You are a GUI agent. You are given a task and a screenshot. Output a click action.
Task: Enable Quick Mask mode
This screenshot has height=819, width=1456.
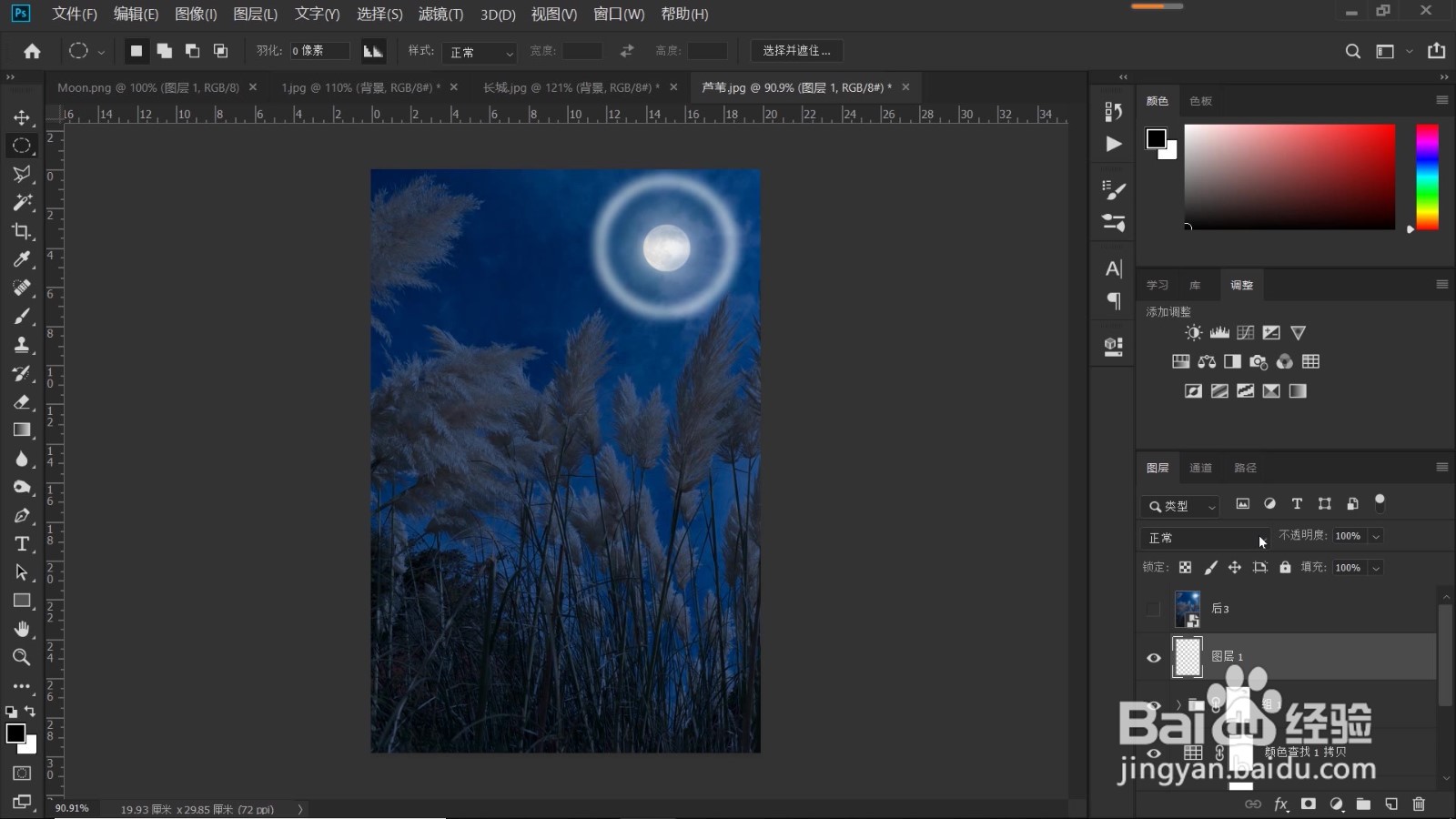point(22,773)
